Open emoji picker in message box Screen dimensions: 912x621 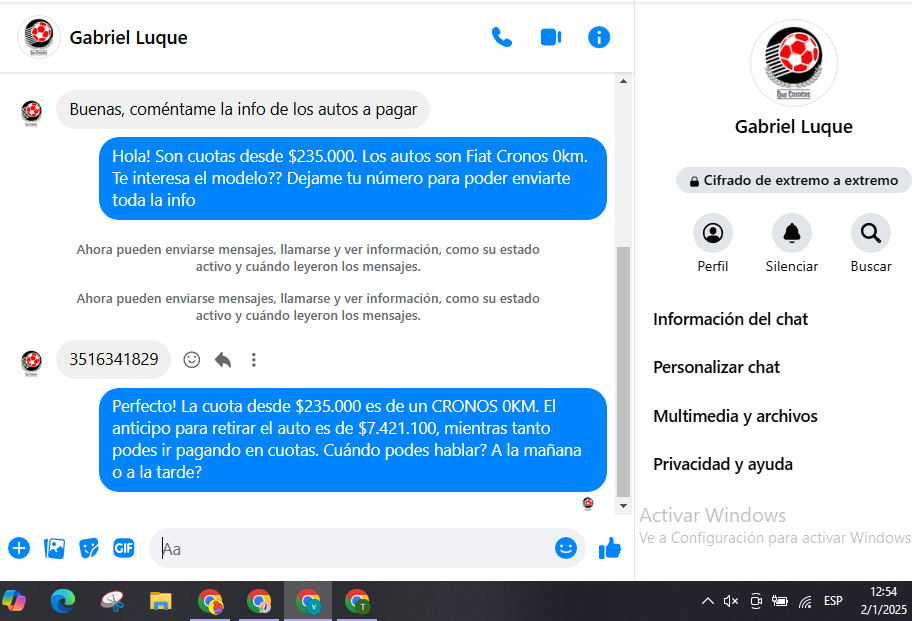[566, 548]
